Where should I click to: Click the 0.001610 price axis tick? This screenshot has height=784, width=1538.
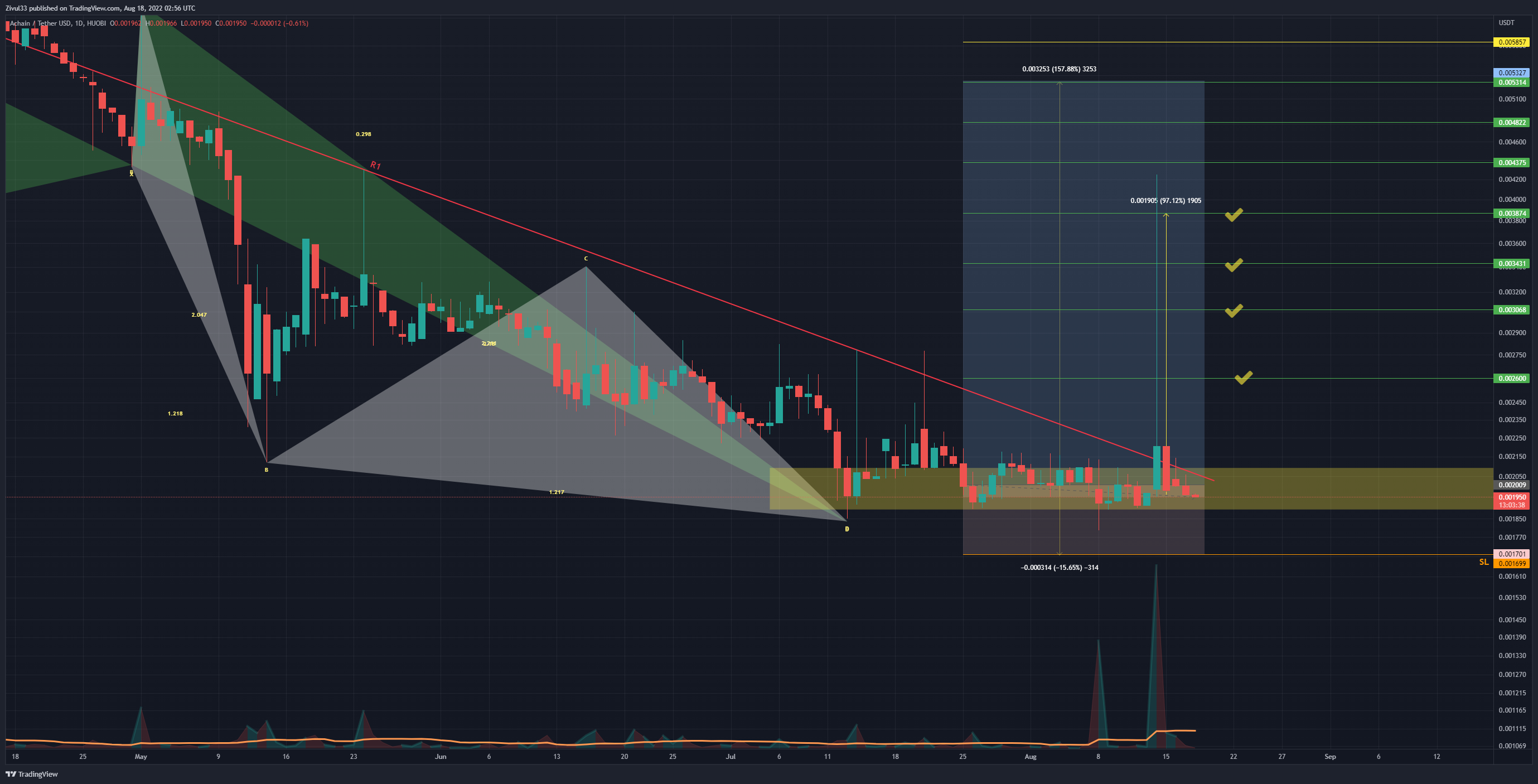click(x=1512, y=577)
